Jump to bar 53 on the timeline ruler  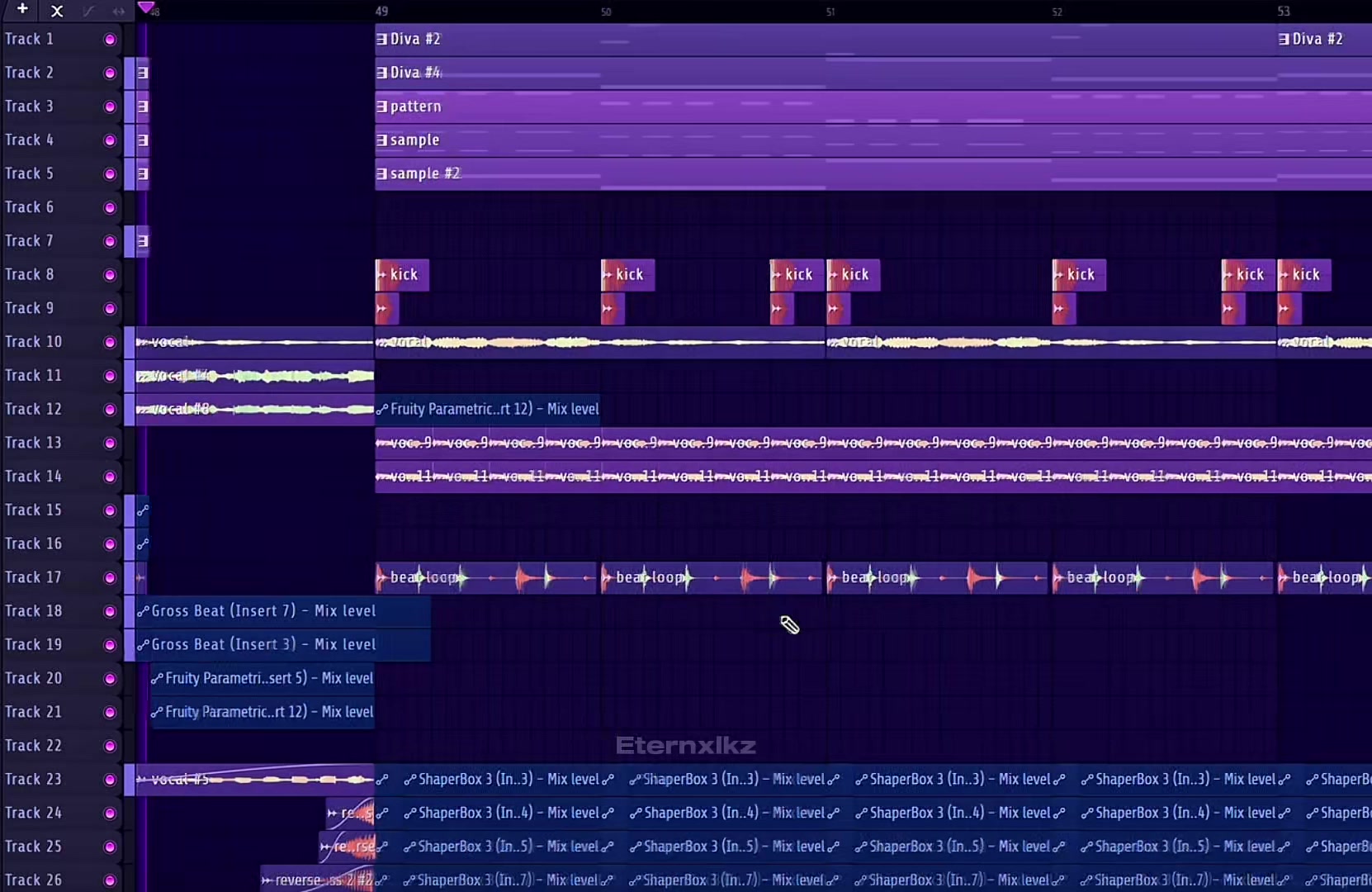[x=1284, y=12]
